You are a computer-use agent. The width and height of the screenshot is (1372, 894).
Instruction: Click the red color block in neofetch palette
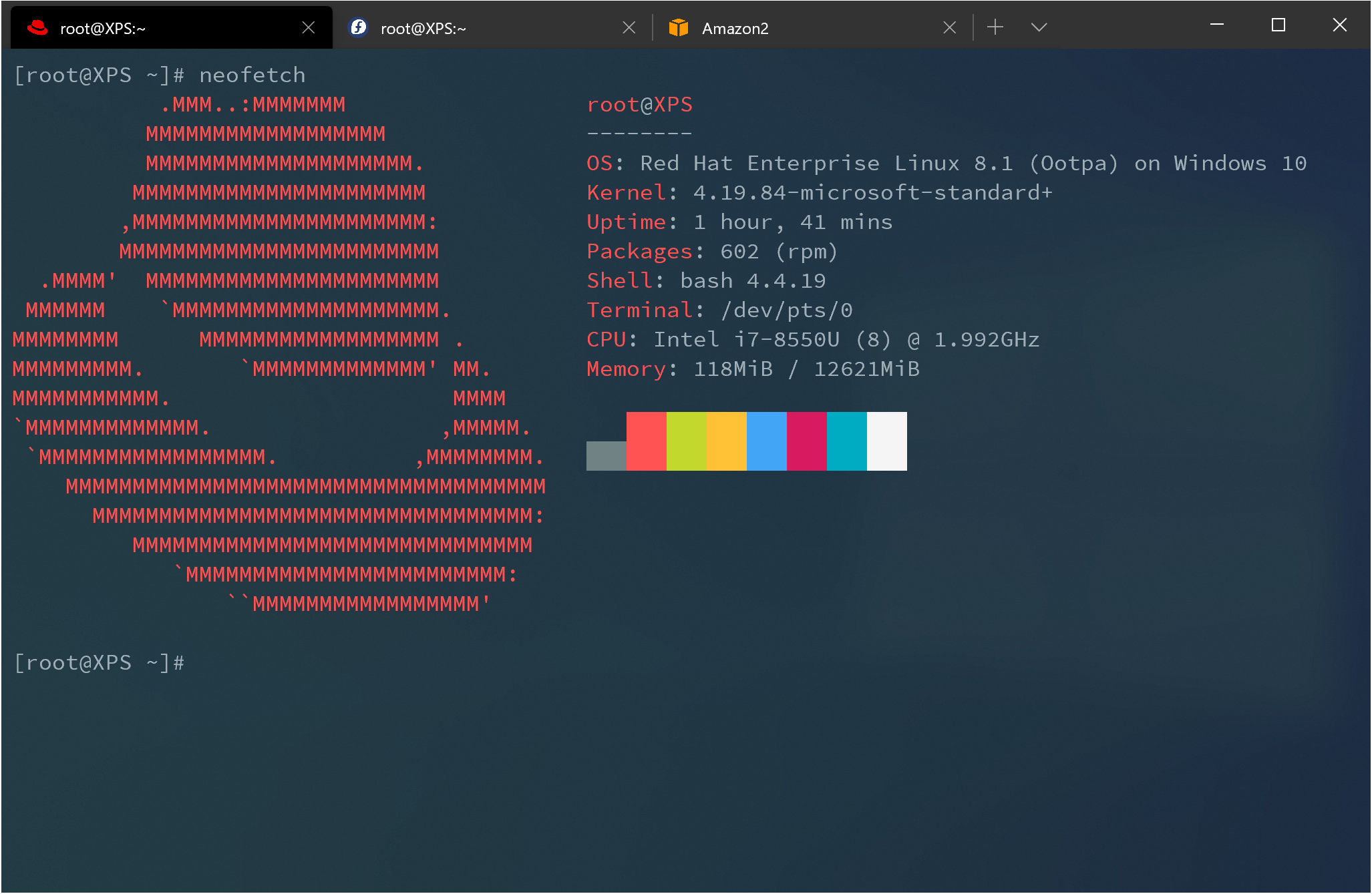click(x=646, y=441)
